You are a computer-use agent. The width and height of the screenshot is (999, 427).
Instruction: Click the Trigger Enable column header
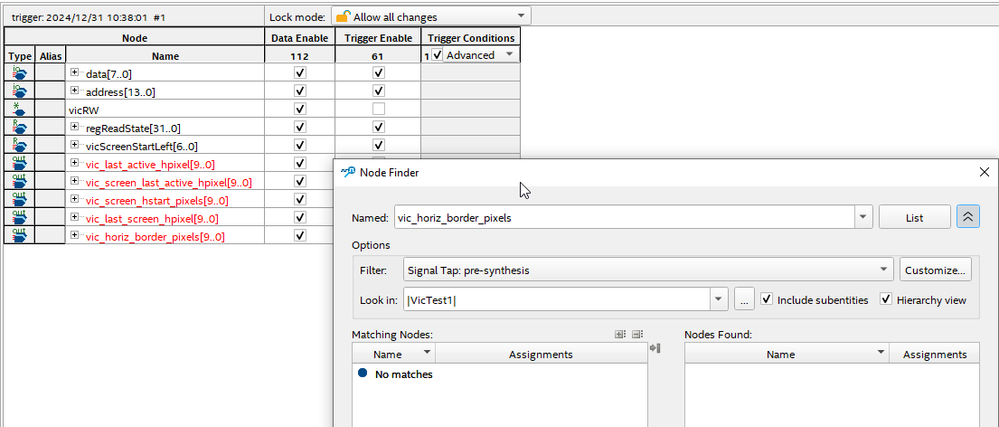(378, 38)
